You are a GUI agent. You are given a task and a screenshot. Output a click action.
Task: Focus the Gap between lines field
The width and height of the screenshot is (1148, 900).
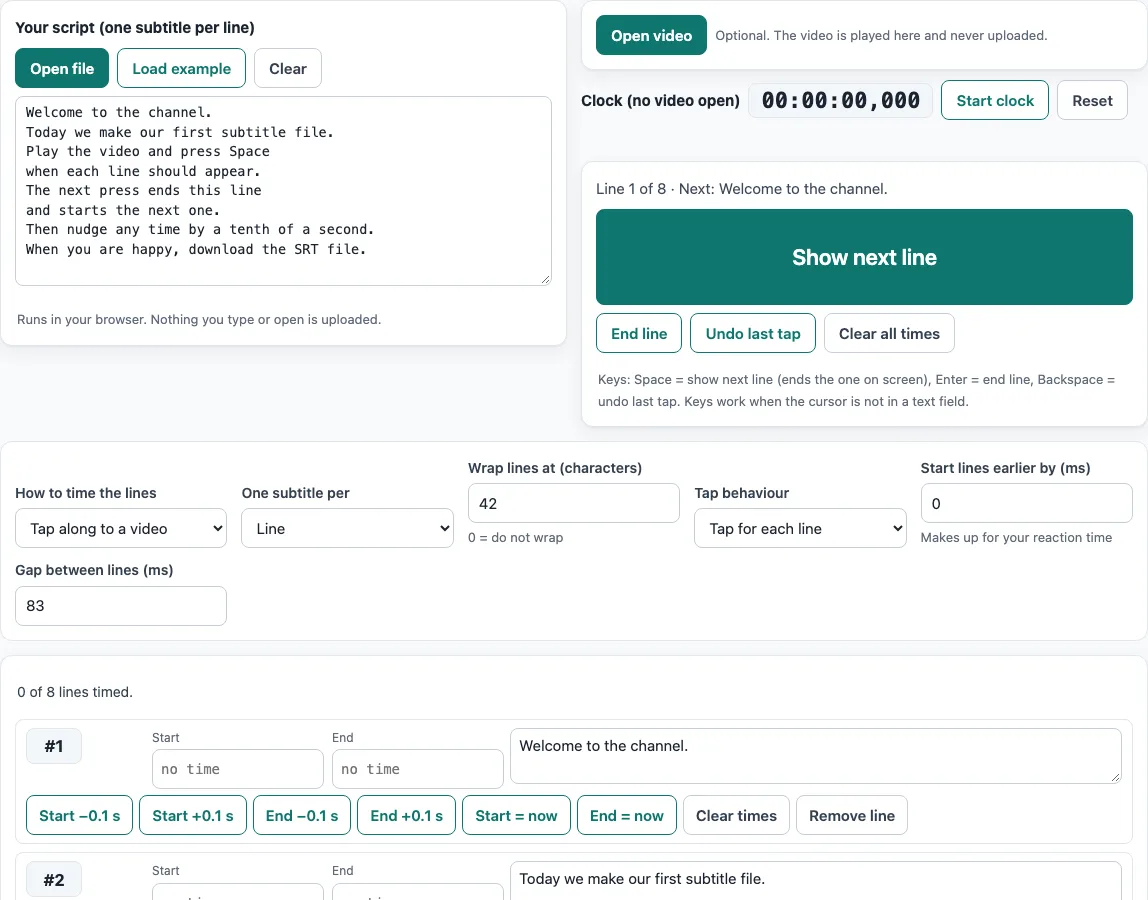point(121,606)
